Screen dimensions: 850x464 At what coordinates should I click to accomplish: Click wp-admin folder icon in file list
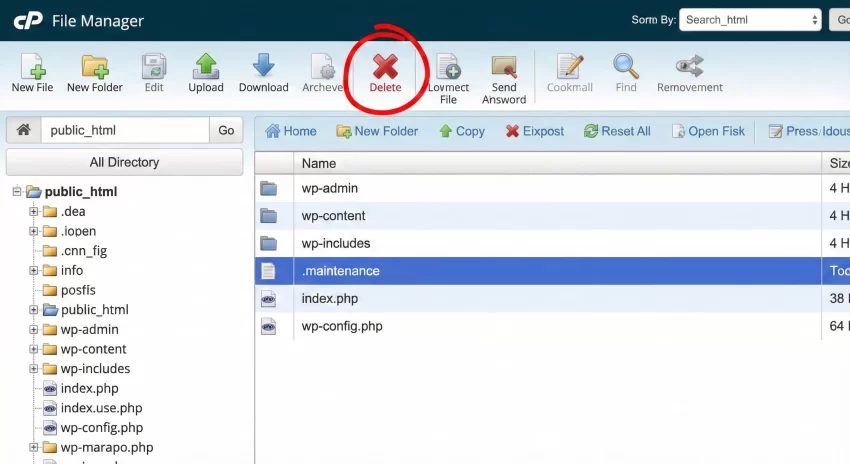point(268,189)
